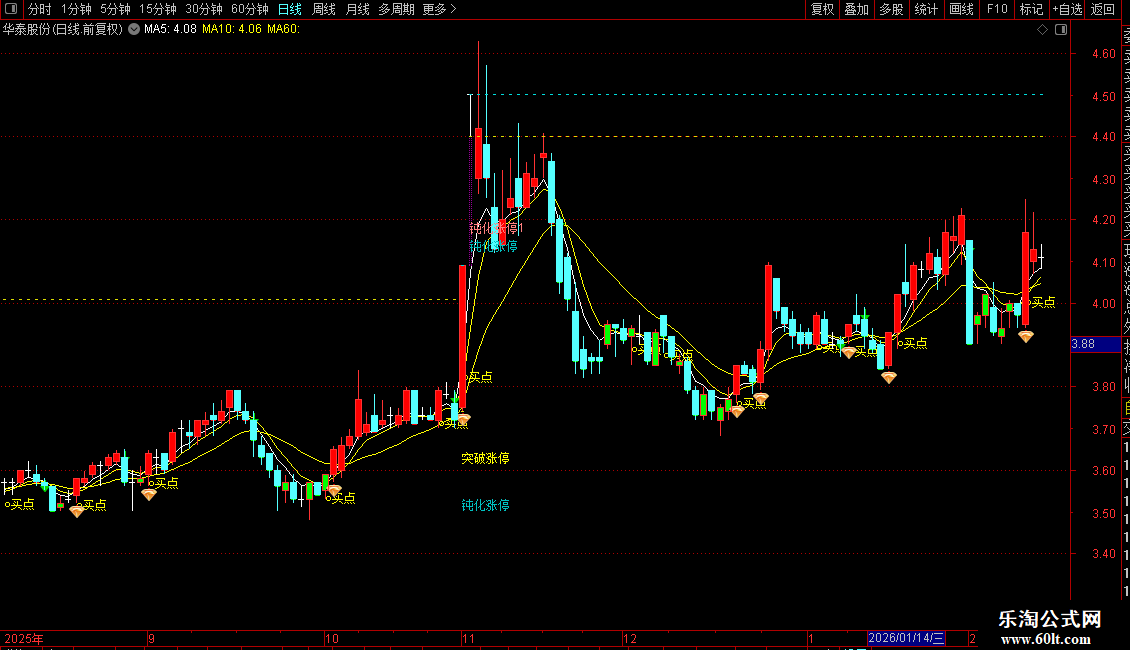Viewport: 1130px width, 650px height.
Task: Click the 4.50 price axis label
Action: tap(1104, 96)
